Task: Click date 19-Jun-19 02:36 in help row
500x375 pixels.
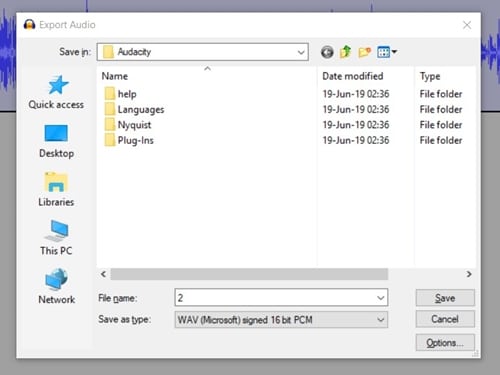Action: pyautogui.click(x=356, y=94)
